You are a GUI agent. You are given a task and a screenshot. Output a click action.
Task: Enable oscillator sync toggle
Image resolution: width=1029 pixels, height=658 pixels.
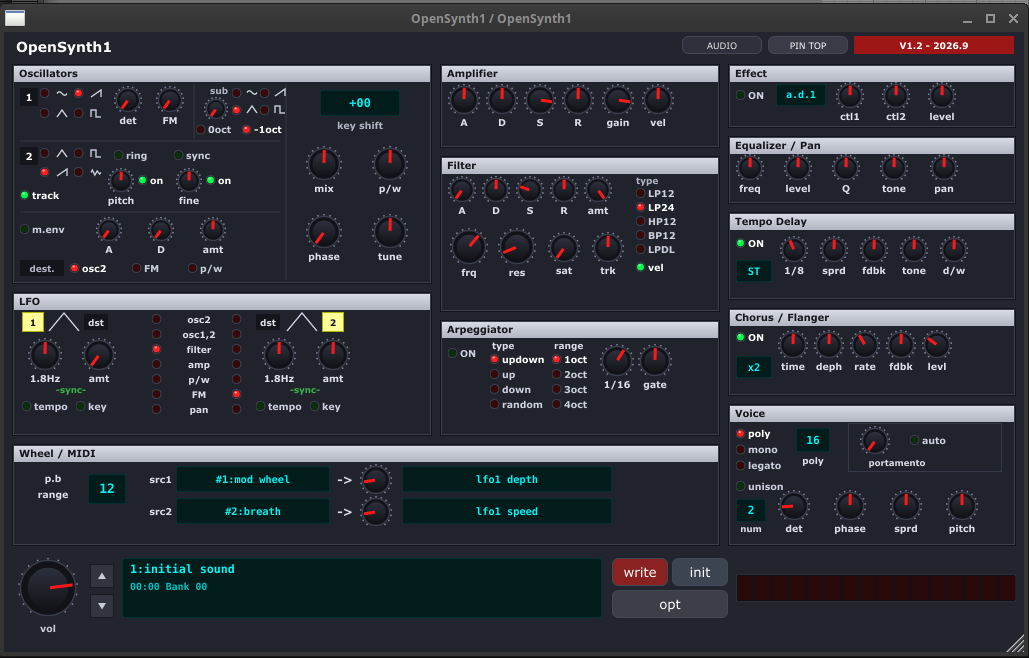[178, 155]
